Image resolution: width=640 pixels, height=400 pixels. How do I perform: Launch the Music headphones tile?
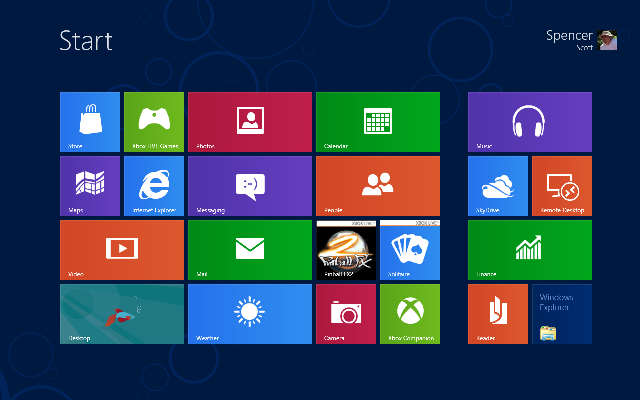tap(529, 122)
